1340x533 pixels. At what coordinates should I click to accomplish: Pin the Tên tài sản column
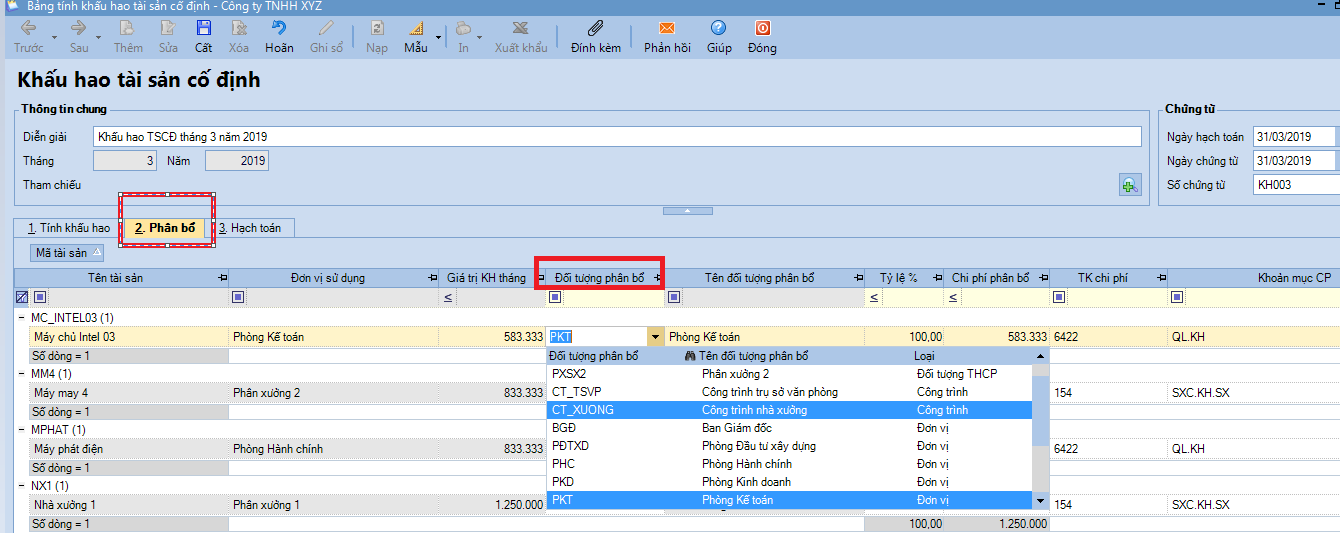pos(222,278)
